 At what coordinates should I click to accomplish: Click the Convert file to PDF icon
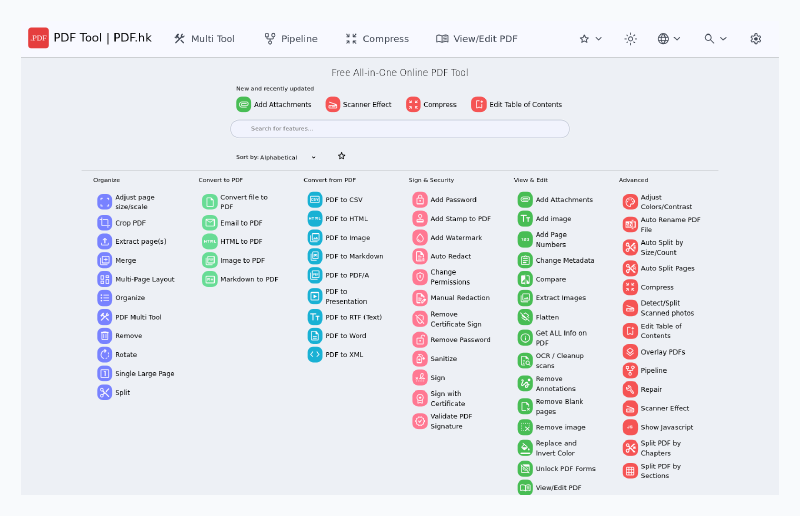pyautogui.click(x=210, y=202)
